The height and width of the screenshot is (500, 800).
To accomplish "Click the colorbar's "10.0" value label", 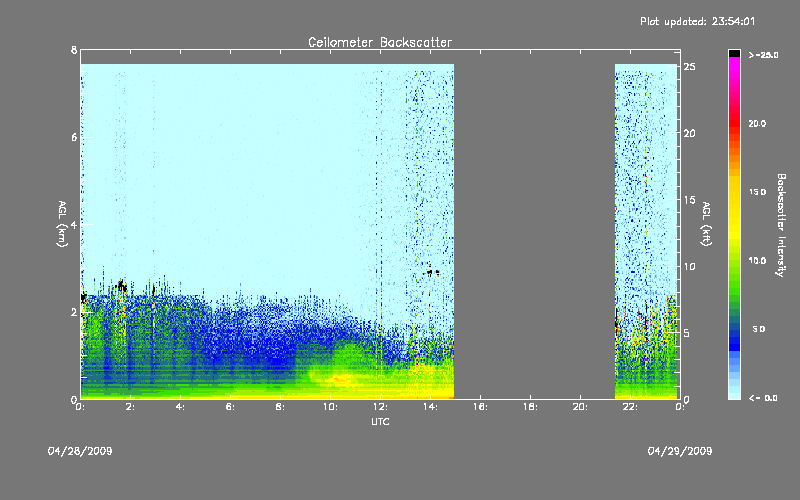I will [x=757, y=261].
